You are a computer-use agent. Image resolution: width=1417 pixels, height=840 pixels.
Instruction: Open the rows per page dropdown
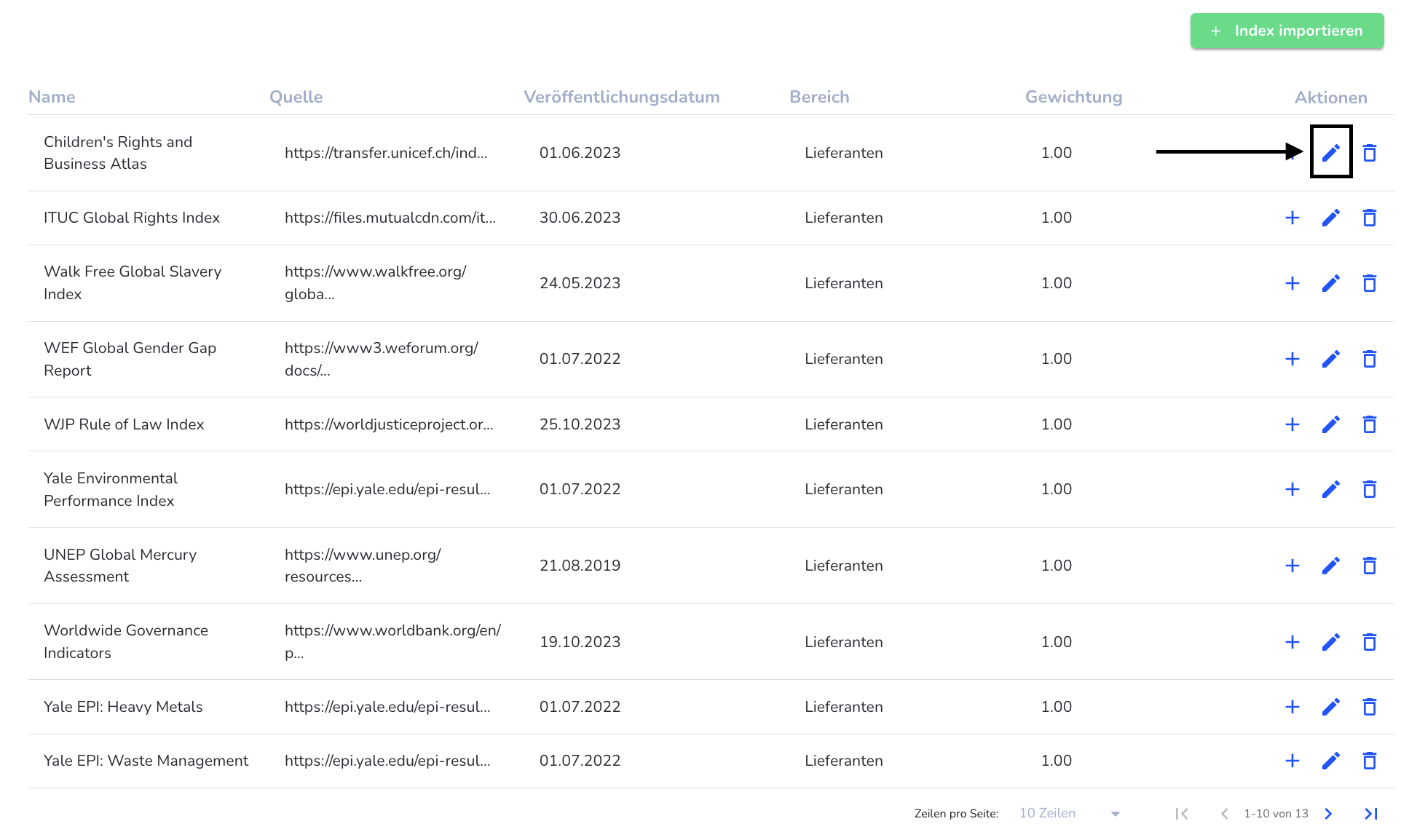point(1069,813)
